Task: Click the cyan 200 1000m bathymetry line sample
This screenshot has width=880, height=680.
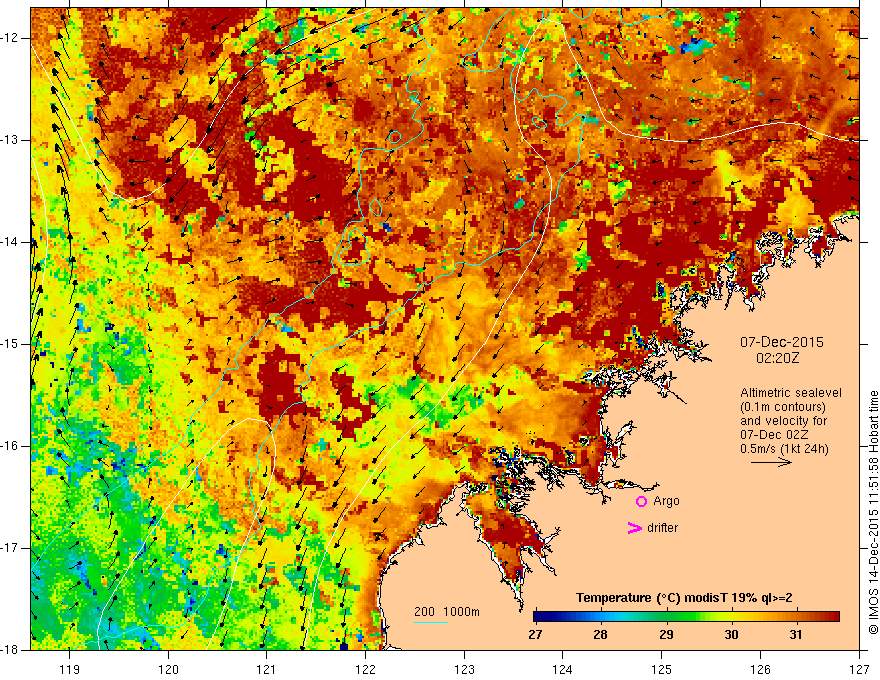Action: (x=431, y=622)
